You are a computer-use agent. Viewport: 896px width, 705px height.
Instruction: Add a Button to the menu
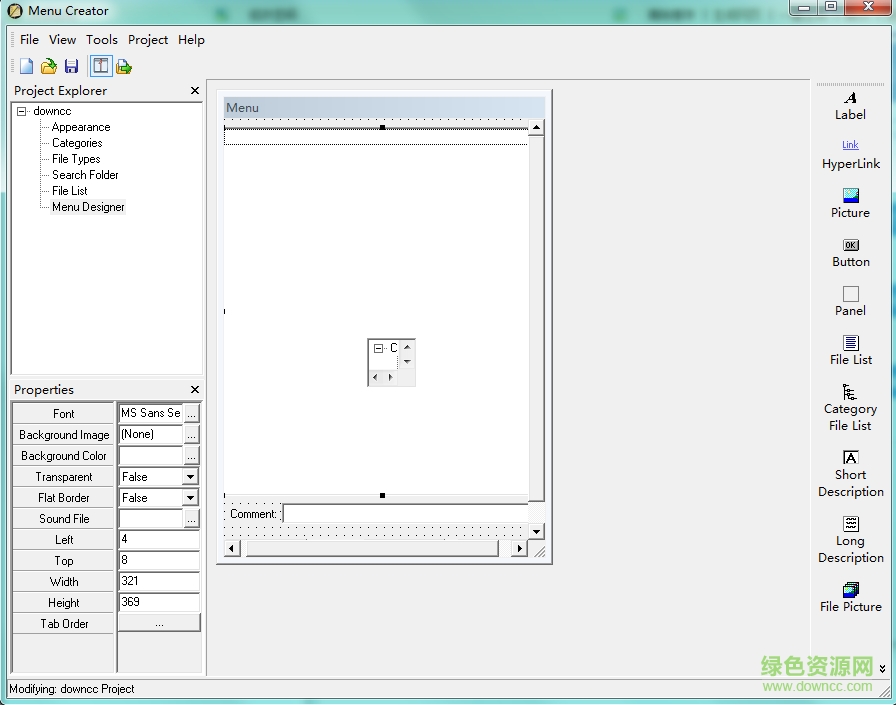[x=850, y=252]
